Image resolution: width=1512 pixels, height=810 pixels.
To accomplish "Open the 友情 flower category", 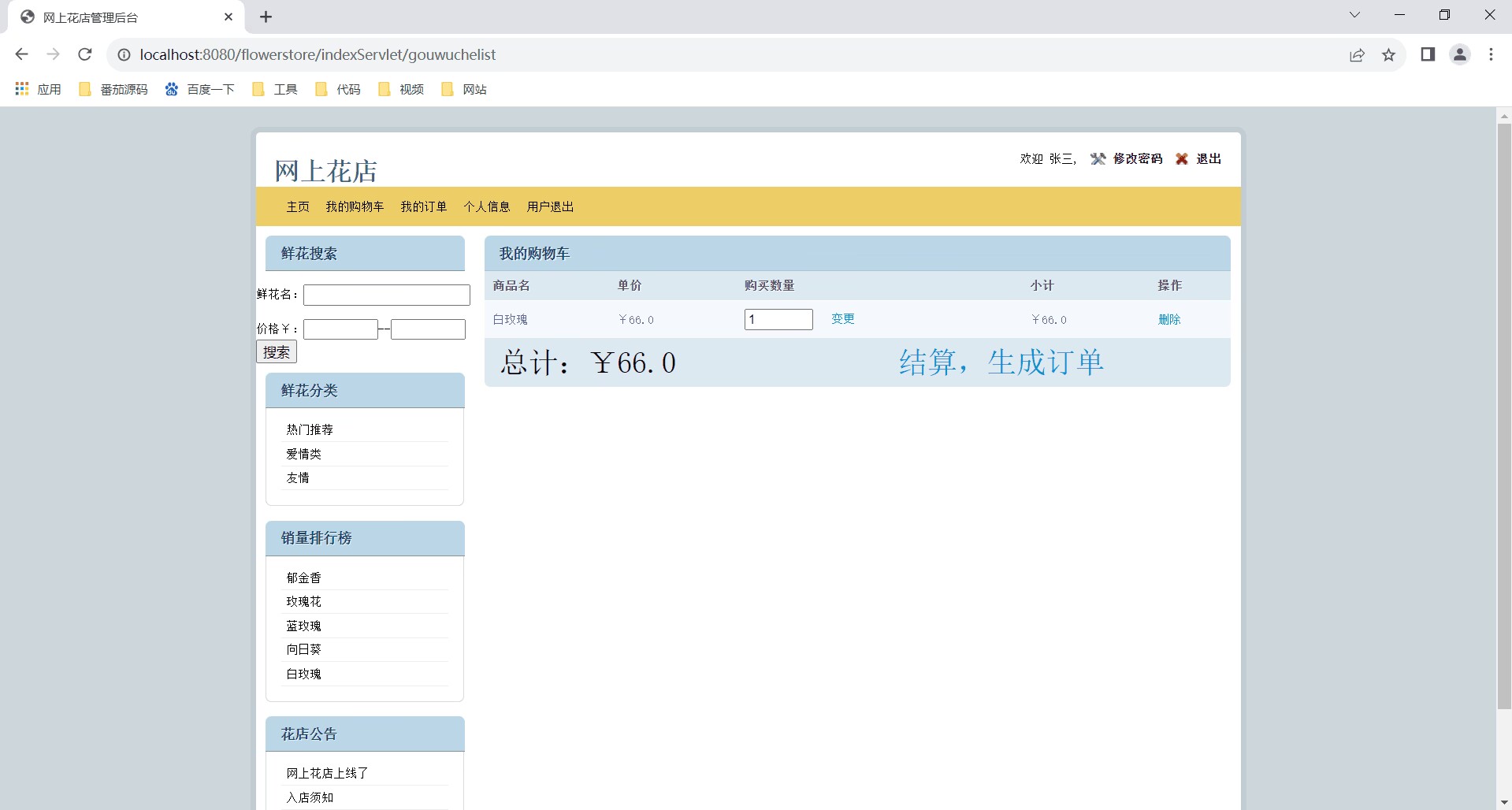I will click(x=298, y=477).
